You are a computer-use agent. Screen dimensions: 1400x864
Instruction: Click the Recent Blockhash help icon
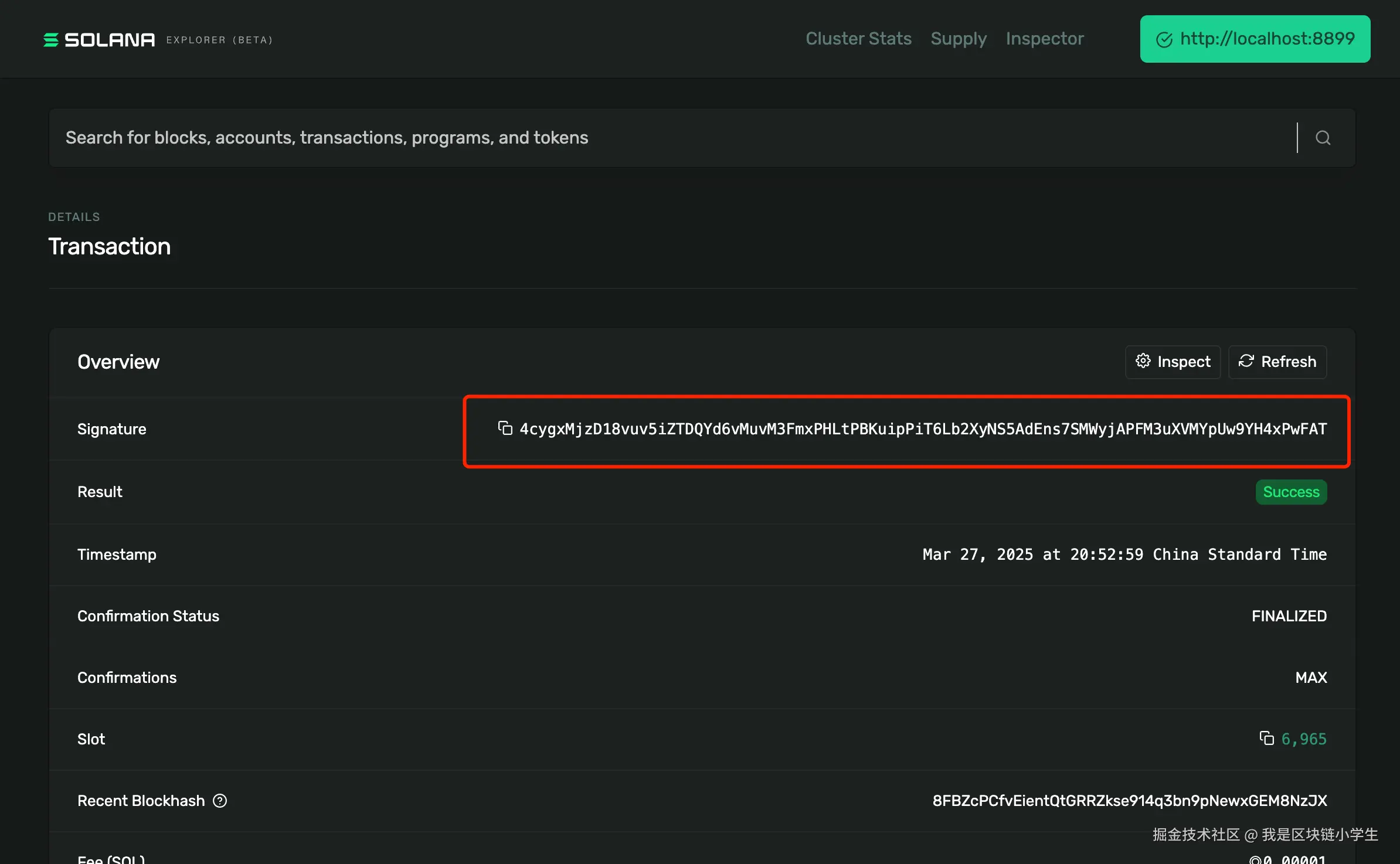click(220, 801)
